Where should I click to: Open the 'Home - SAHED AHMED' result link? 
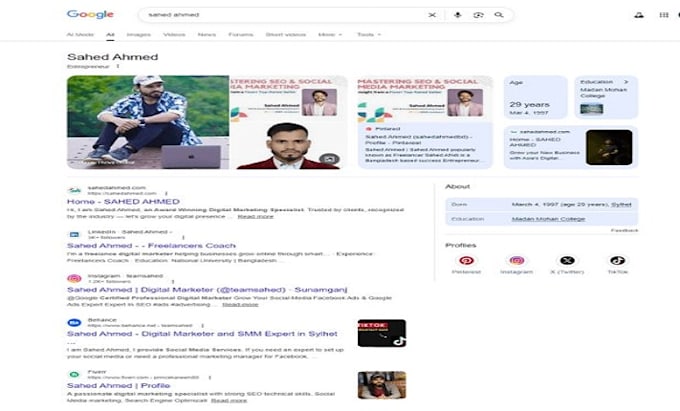point(123,202)
